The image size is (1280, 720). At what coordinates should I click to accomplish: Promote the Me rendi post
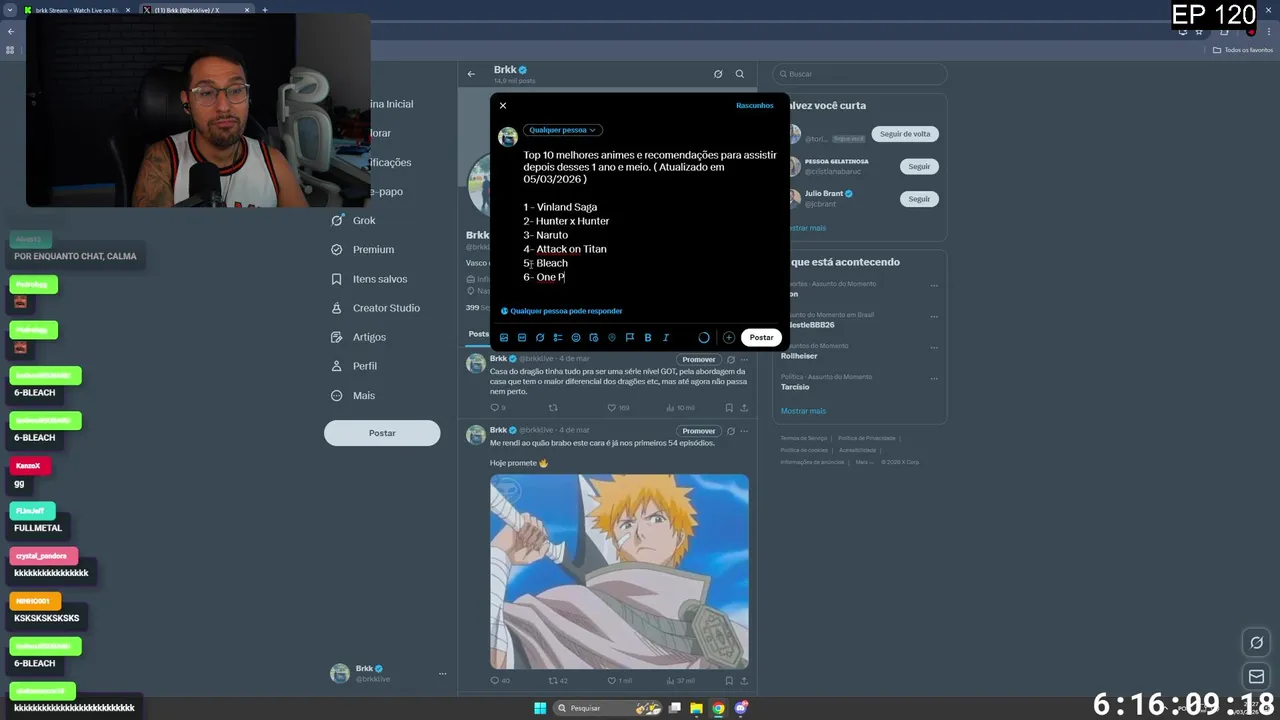(x=698, y=431)
